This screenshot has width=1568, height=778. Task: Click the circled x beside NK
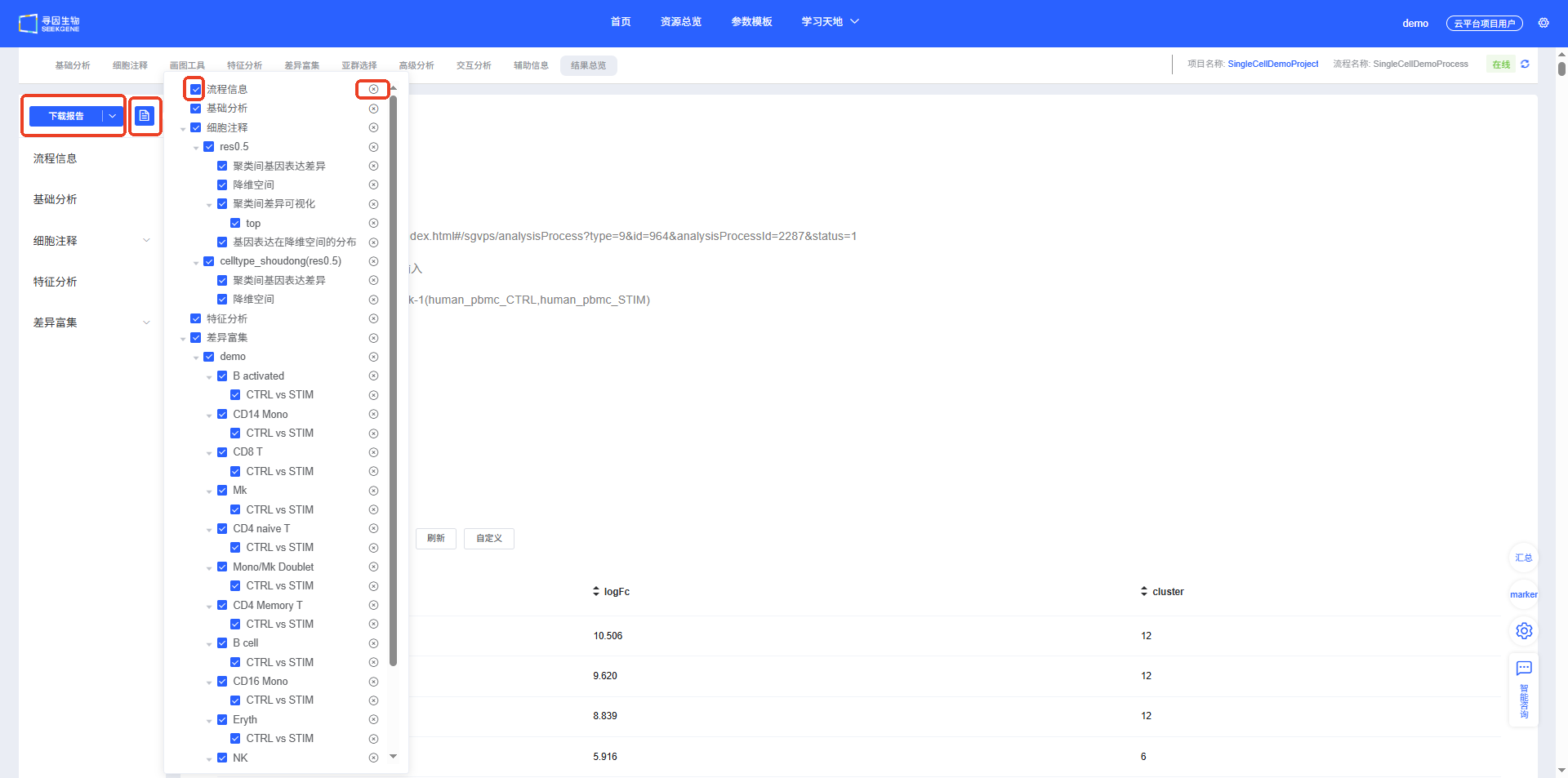(x=373, y=758)
